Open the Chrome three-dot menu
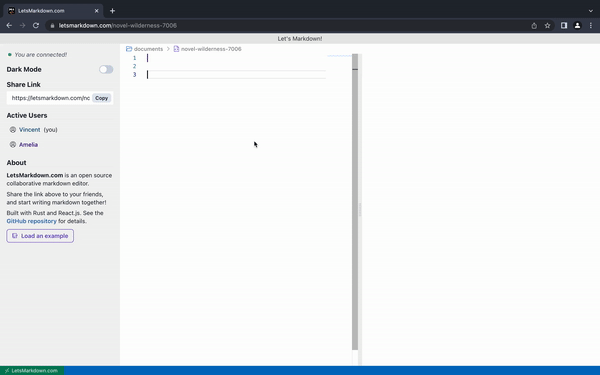This screenshot has height=375, width=600. click(591, 26)
